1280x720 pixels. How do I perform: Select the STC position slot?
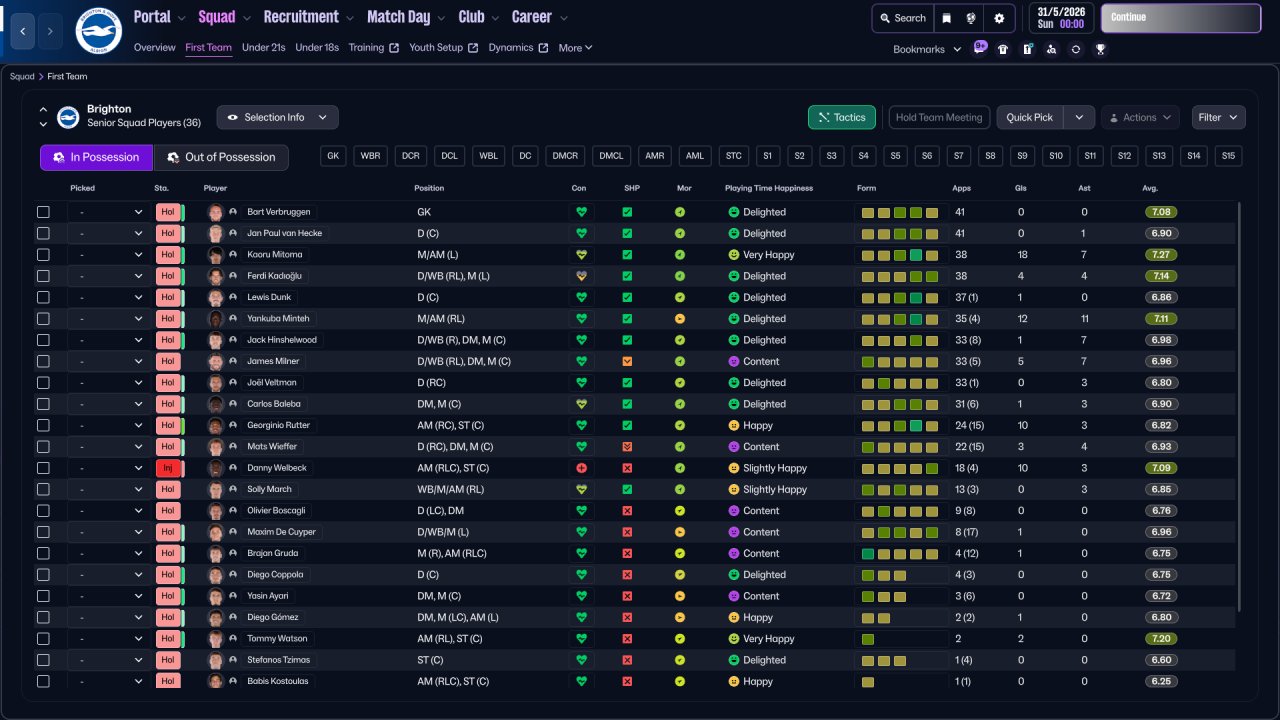[734, 156]
